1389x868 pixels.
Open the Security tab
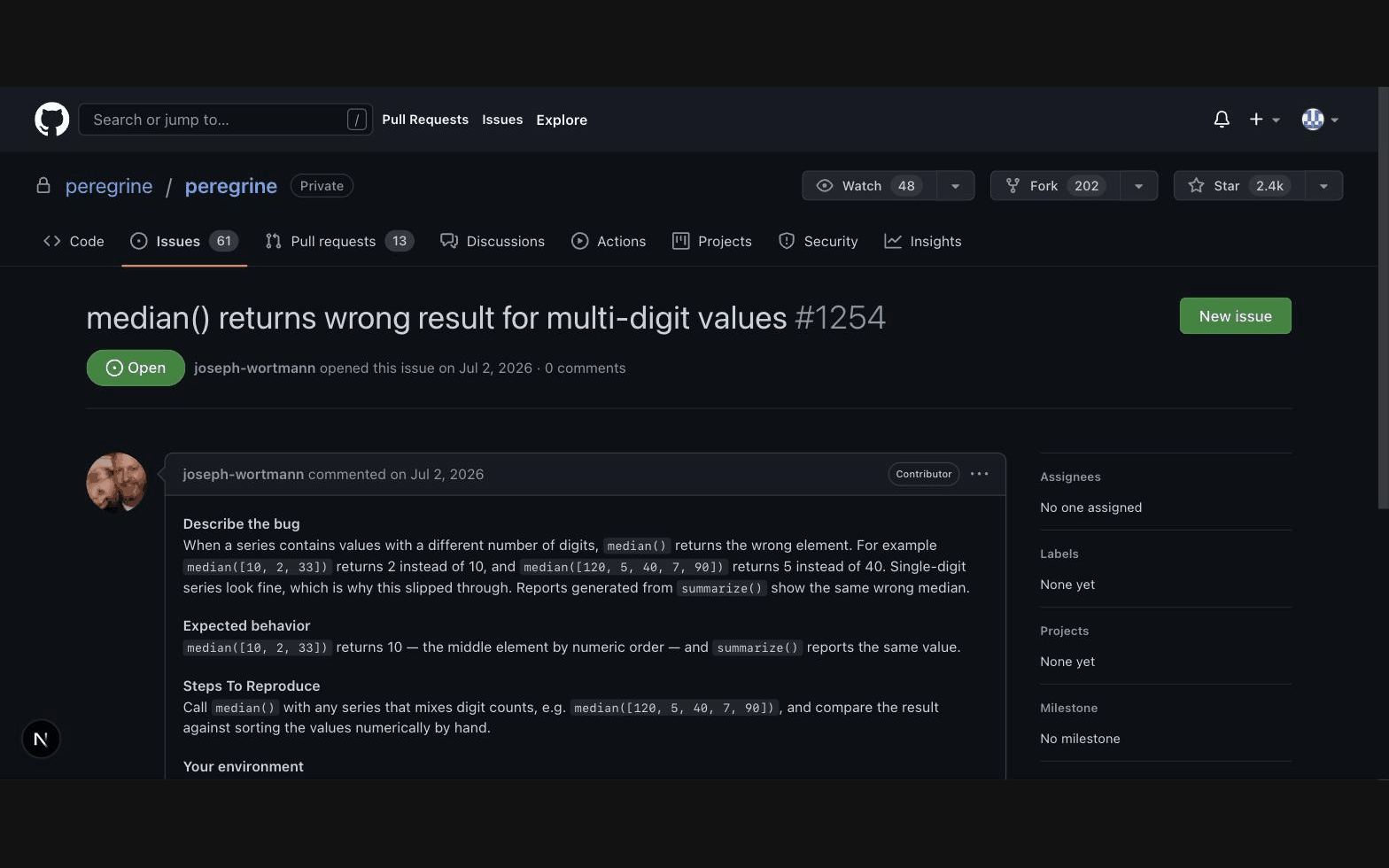coord(818,241)
